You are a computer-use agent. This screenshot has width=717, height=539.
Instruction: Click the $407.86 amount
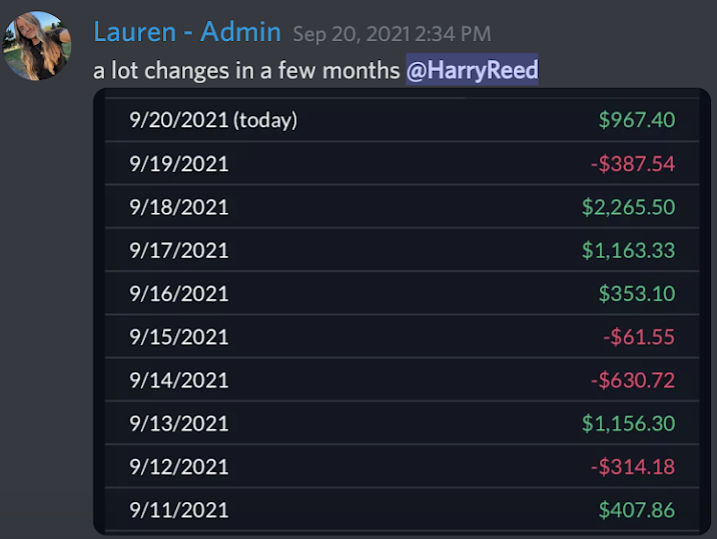click(637, 510)
